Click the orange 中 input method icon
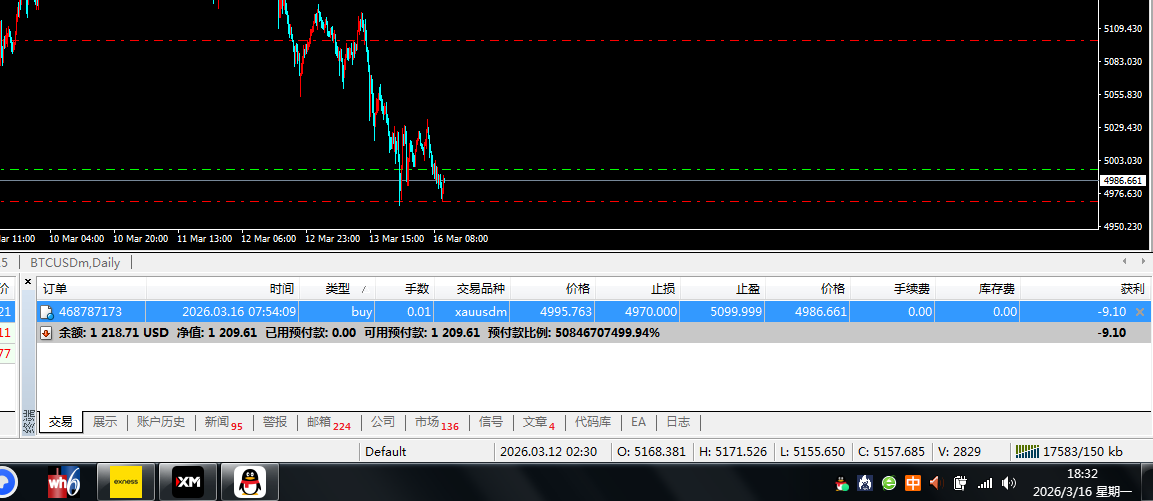The image size is (1153, 501). [x=912, y=484]
